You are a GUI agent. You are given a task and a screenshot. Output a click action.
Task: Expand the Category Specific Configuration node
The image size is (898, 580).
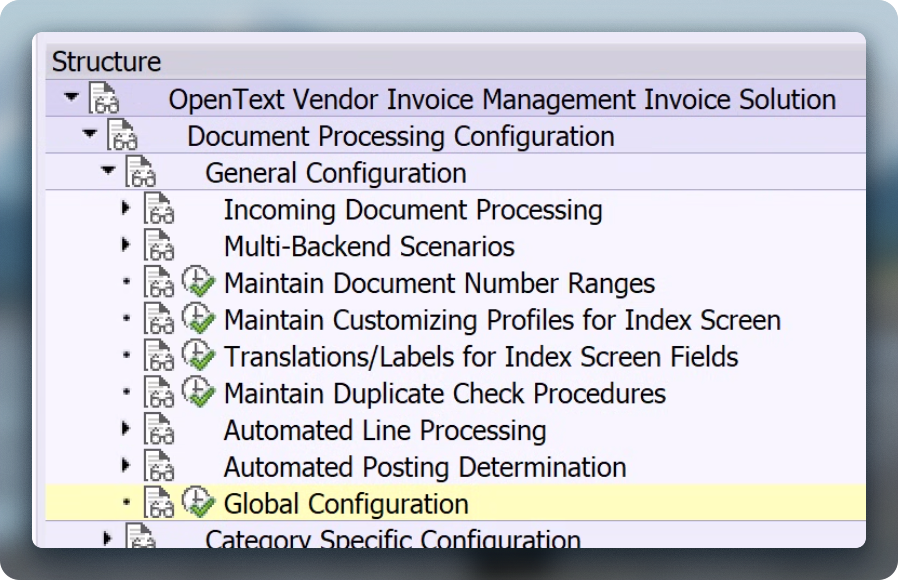(108, 539)
